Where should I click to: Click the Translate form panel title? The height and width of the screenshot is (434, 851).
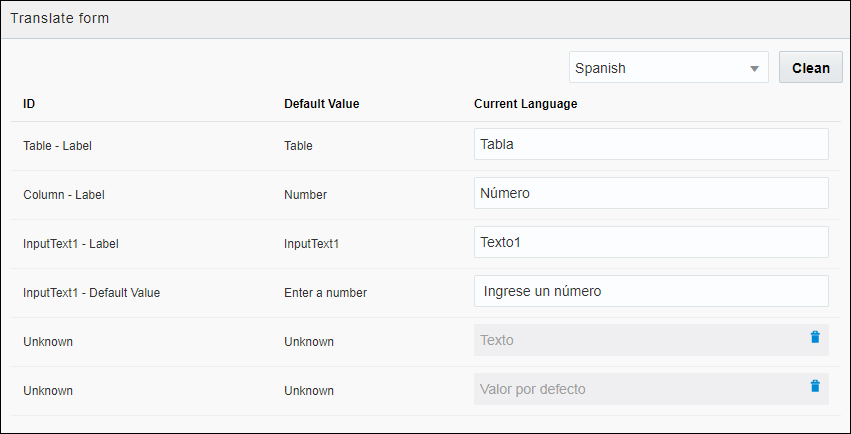[x=60, y=18]
